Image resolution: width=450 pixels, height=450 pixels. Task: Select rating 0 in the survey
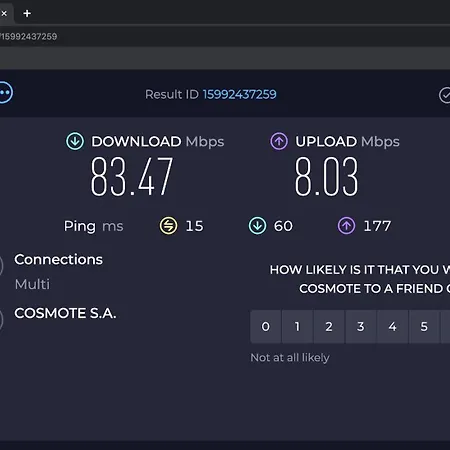click(x=266, y=327)
